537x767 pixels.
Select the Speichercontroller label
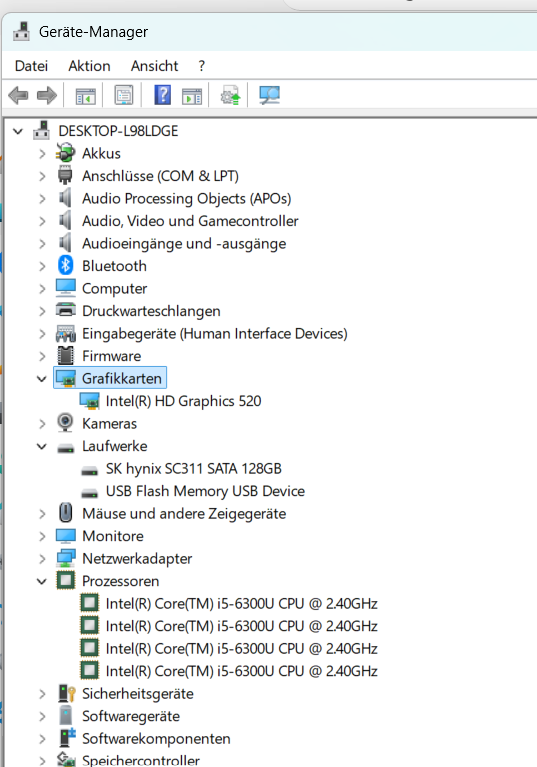coord(141,760)
